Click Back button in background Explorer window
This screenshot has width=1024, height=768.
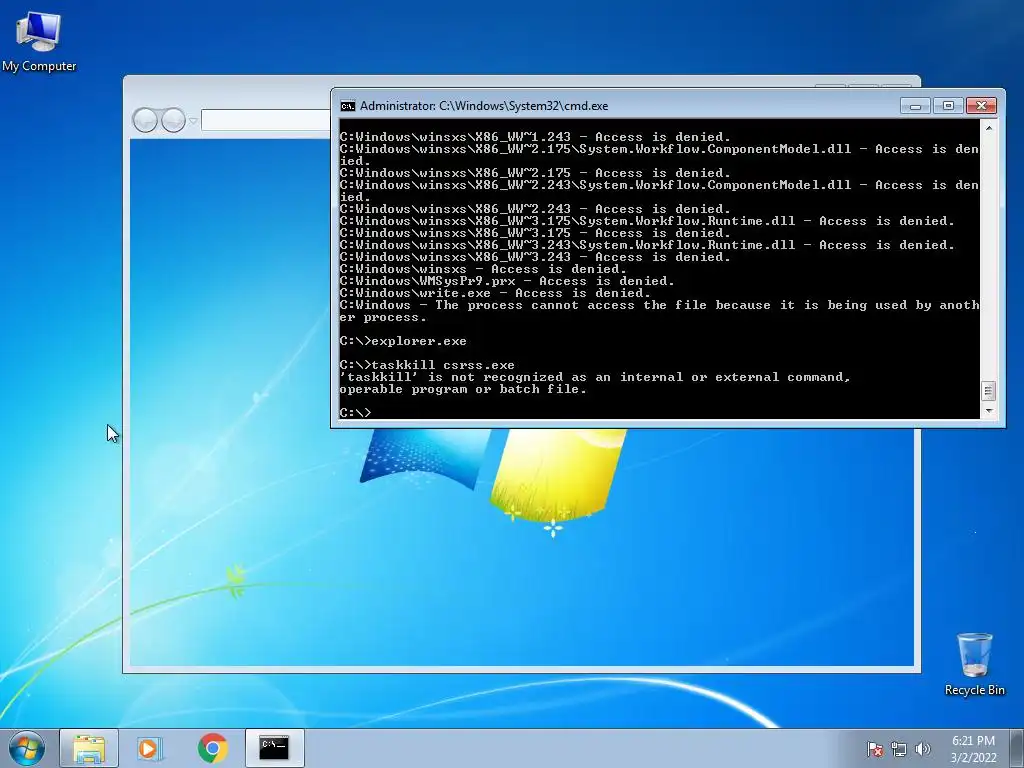tap(145, 120)
